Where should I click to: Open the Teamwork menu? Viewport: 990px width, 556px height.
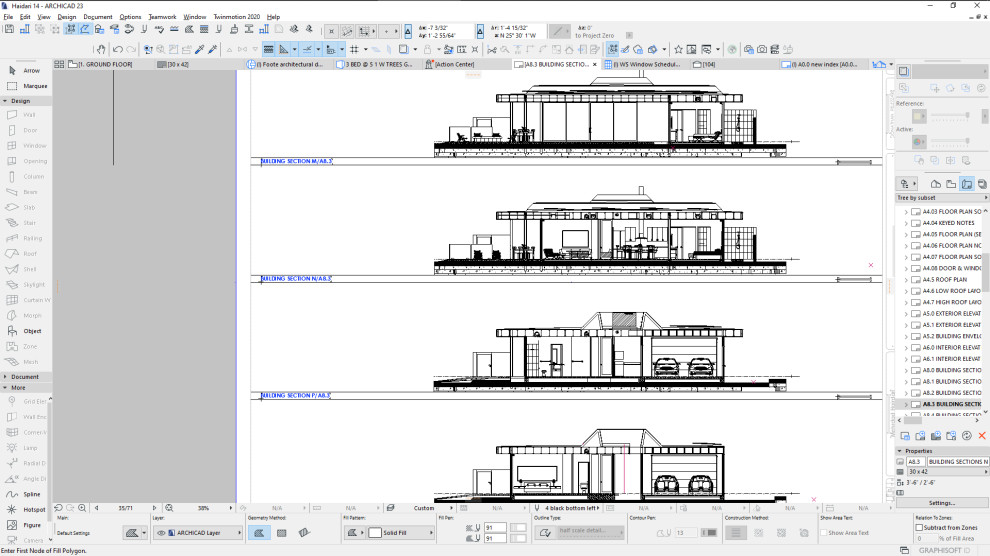coord(162,17)
